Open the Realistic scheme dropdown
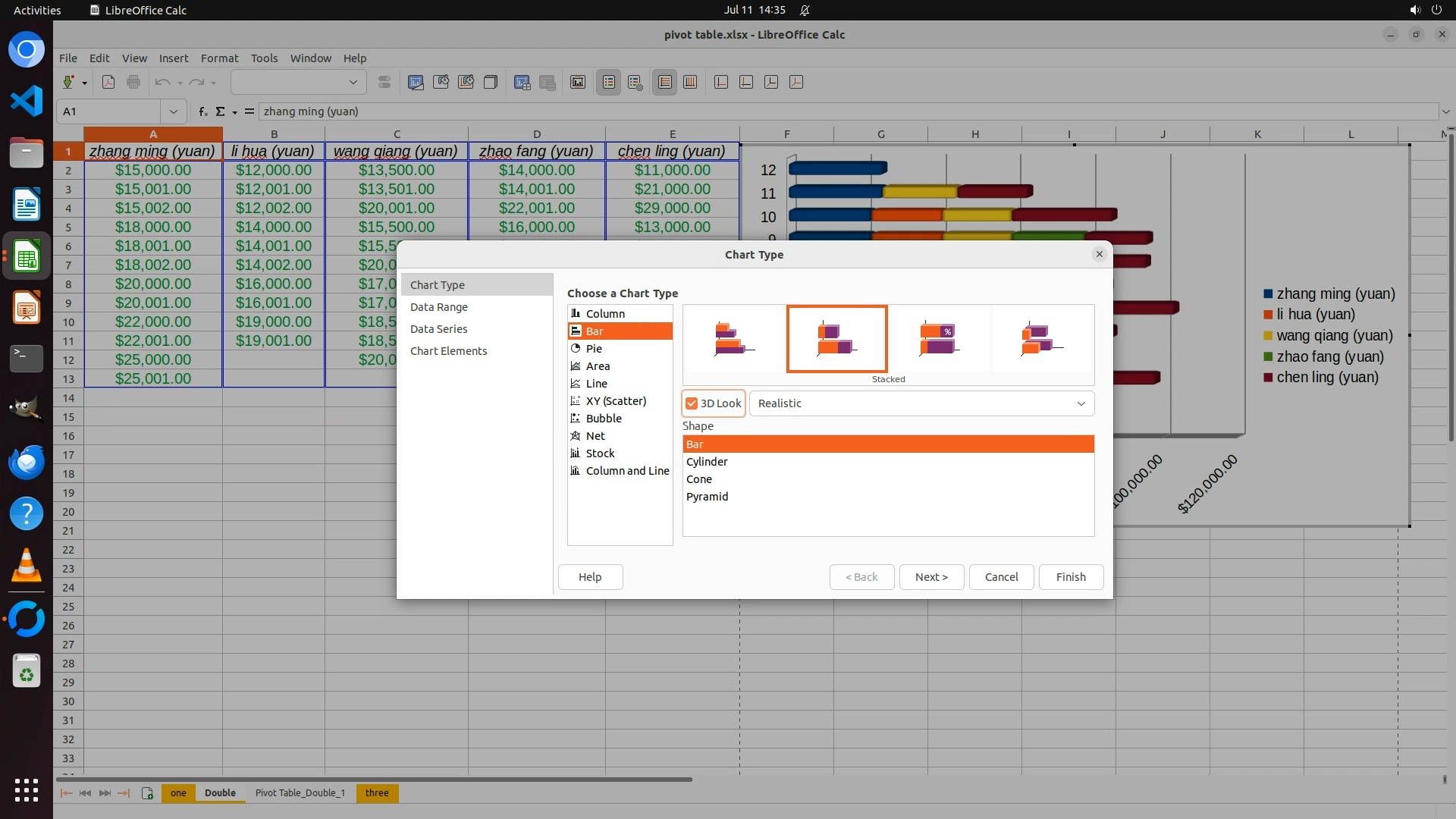The height and width of the screenshot is (819, 1456). tap(921, 403)
